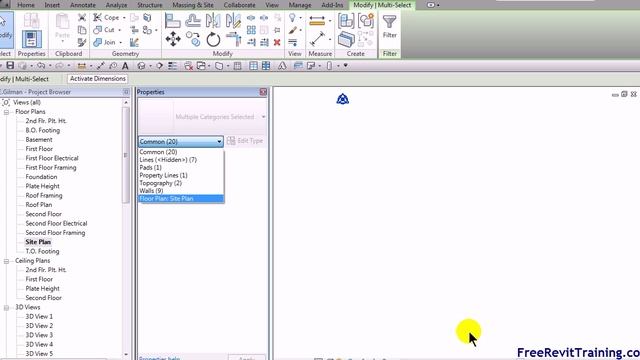
Task: Open 'Roof Framing' floor plan view
Action: [x=44, y=196]
